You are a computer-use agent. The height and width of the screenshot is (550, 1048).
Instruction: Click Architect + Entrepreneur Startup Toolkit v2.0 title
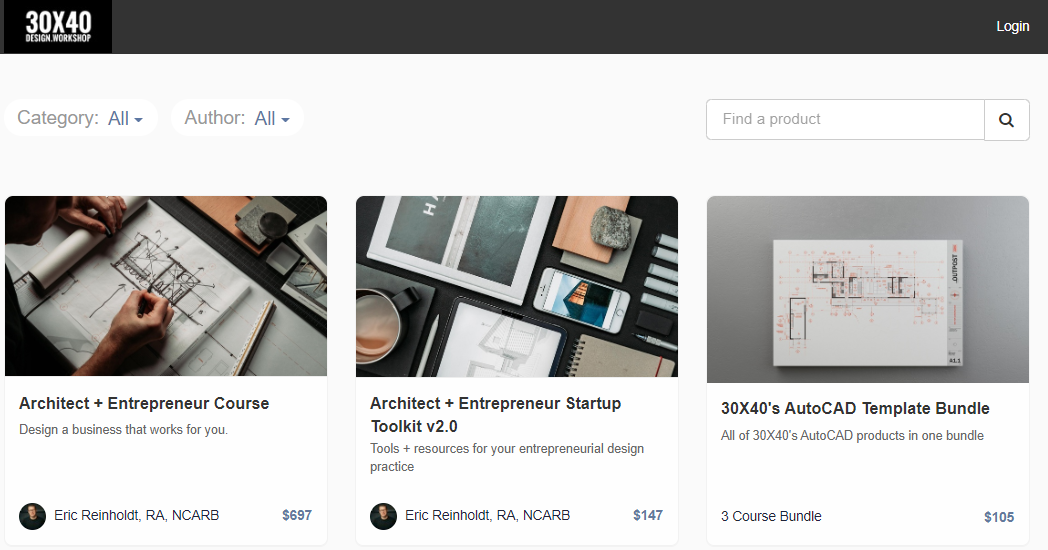[496, 414]
